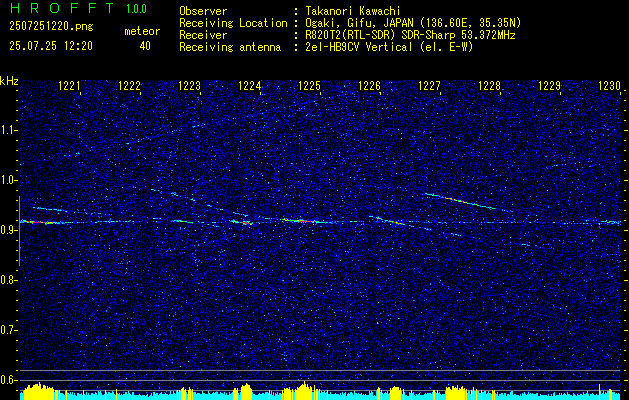
Task: Click frequency axis label 0.9
Action: click(7, 230)
